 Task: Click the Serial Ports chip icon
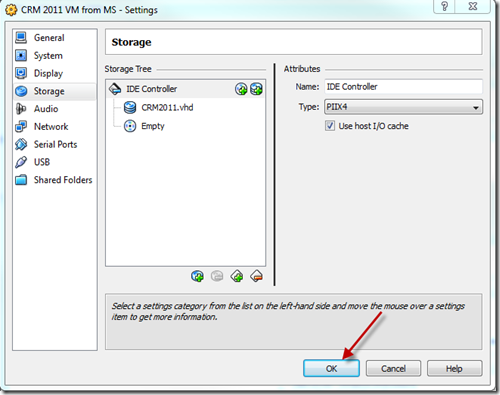pyautogui.click(x=21, y=144)
